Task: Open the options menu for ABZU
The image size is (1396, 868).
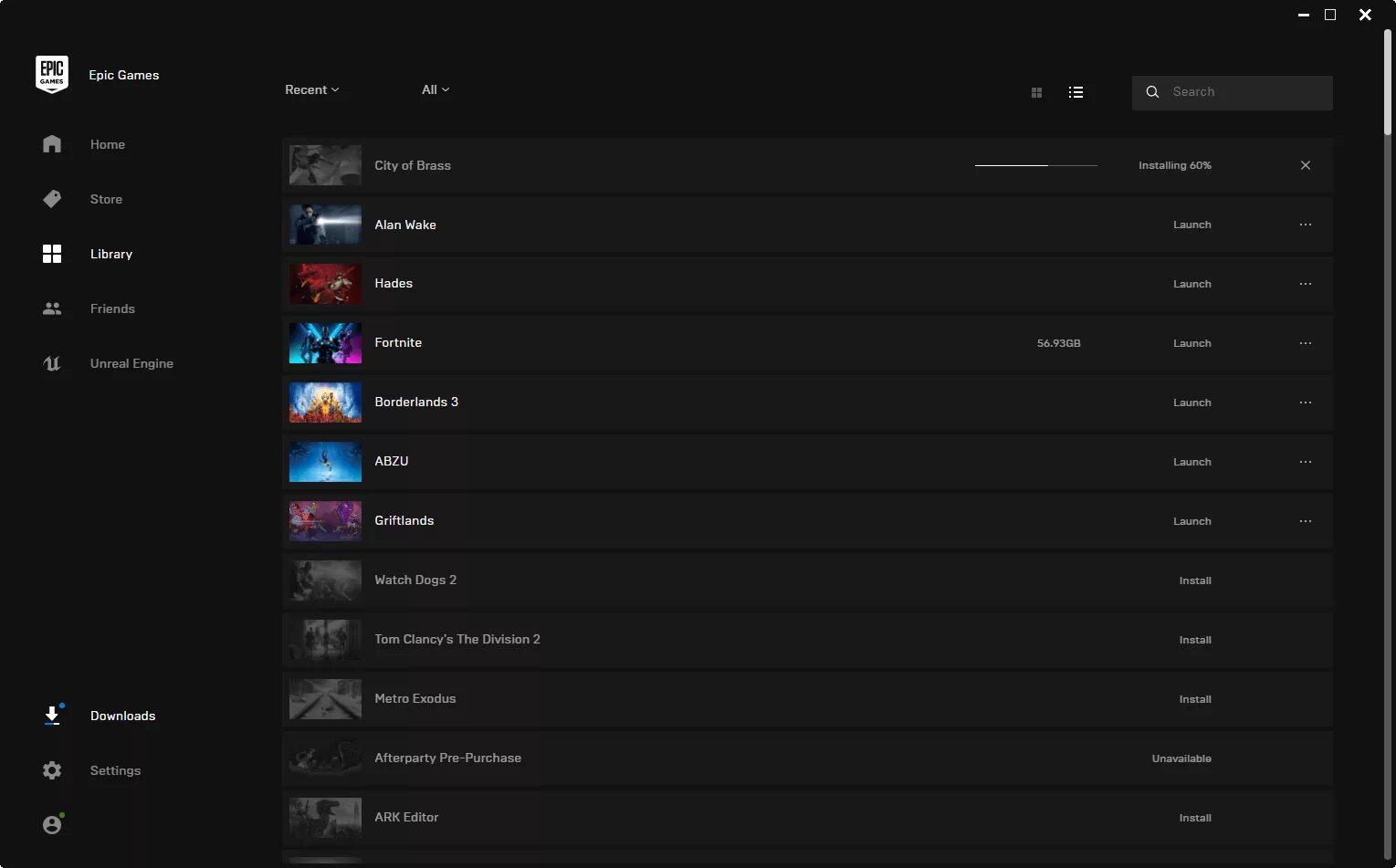Action: click(x=1306, y=462)
